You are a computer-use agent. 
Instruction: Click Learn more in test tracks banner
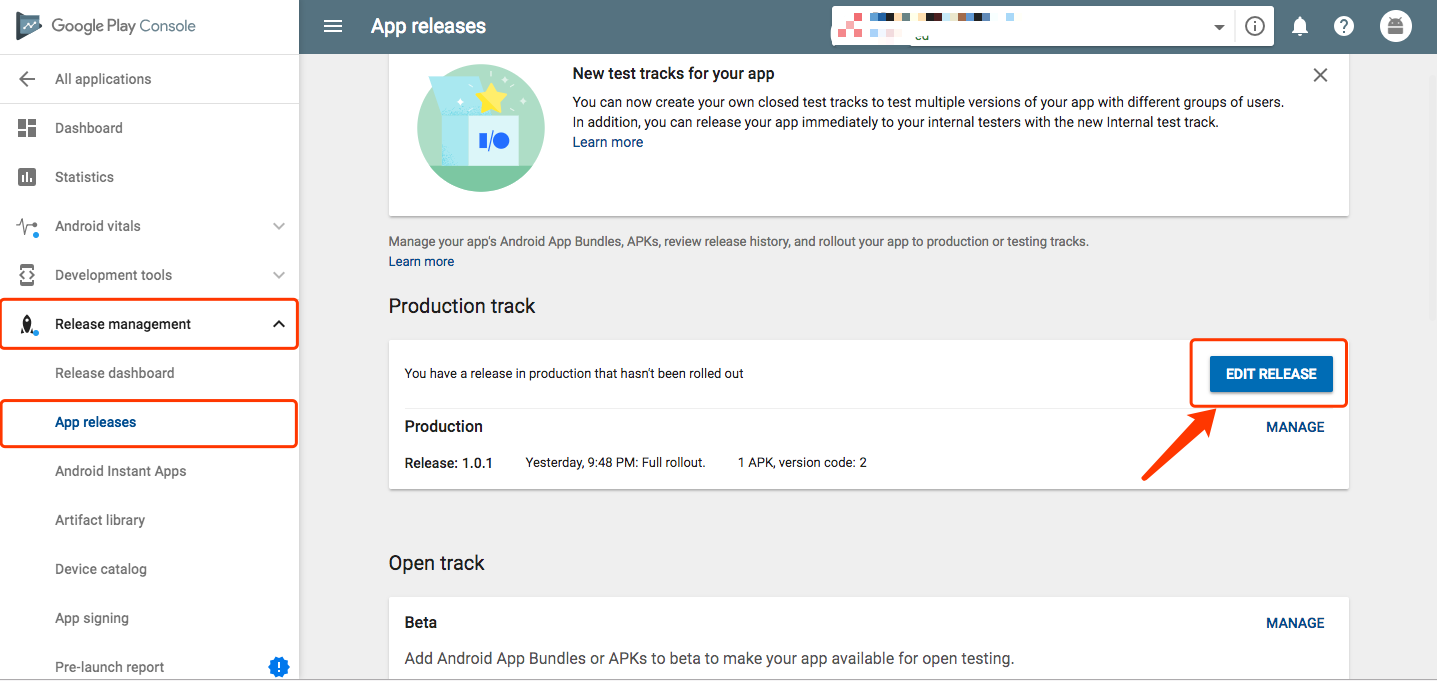[608, 142]
